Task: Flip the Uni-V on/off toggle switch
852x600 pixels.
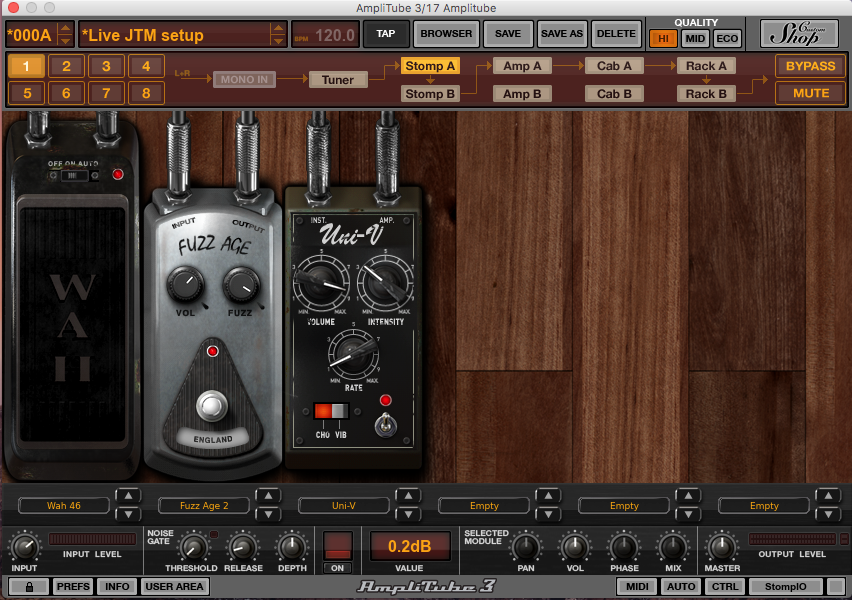Action: (385, 425)
